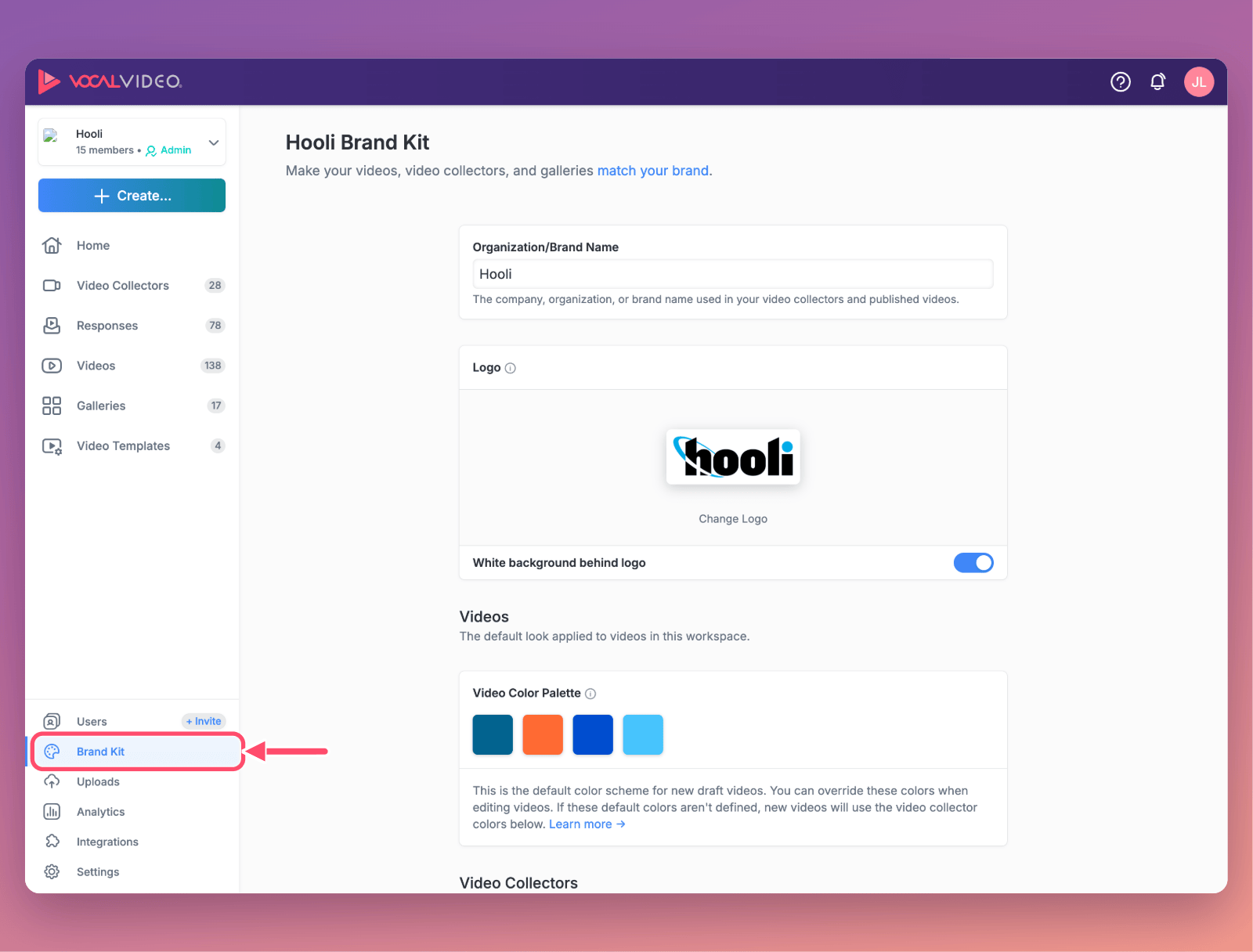Viewport: 1253px width, 952px height.
Task: Click the Video Collectors count badge 28
Action: 215,286
